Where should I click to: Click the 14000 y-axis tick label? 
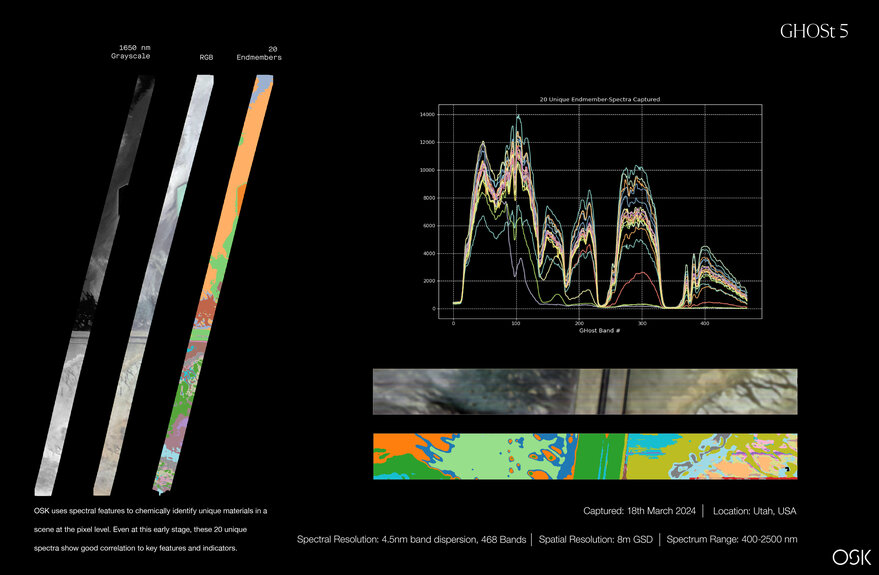(x=427, y=114)
